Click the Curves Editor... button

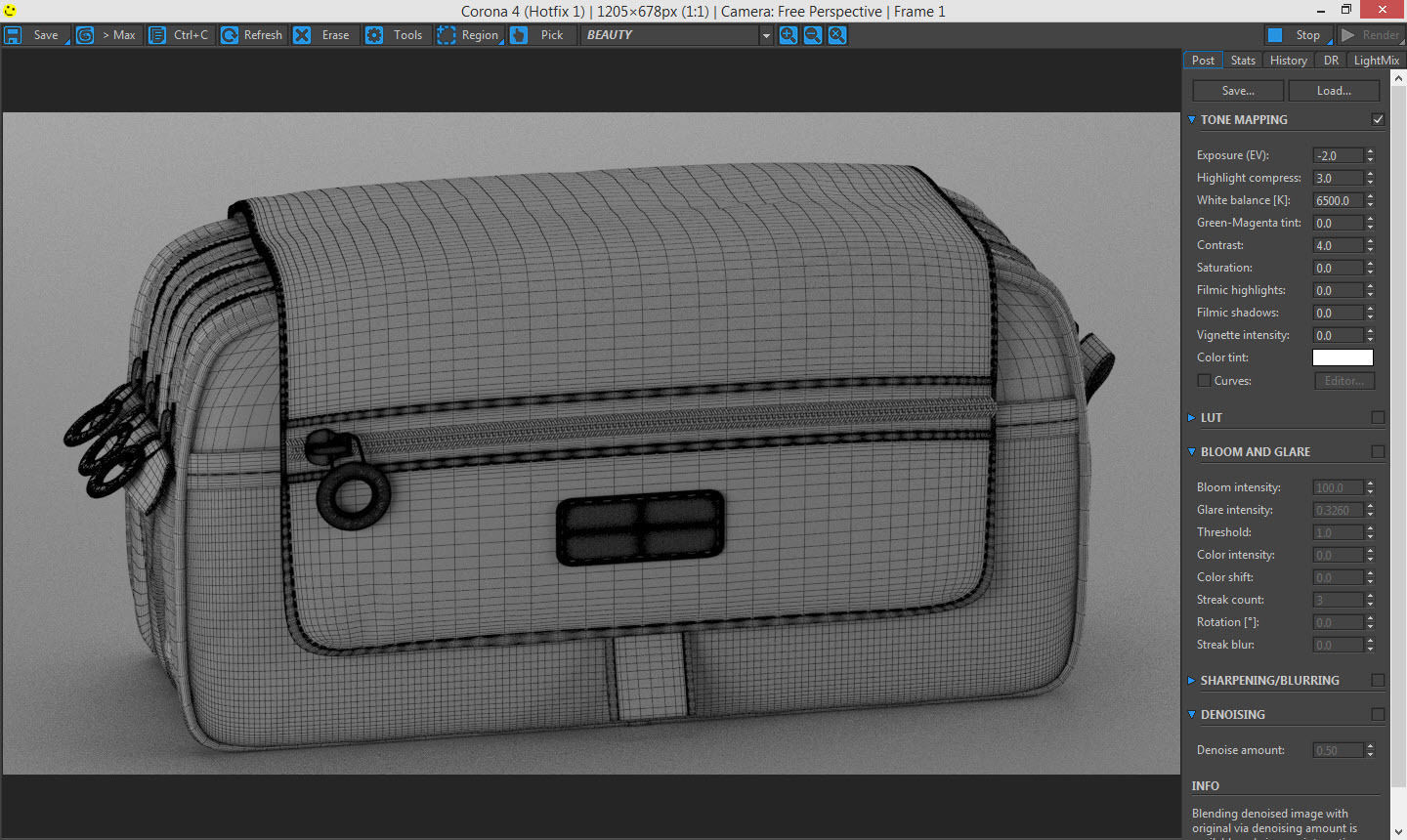coord(1344,381)
